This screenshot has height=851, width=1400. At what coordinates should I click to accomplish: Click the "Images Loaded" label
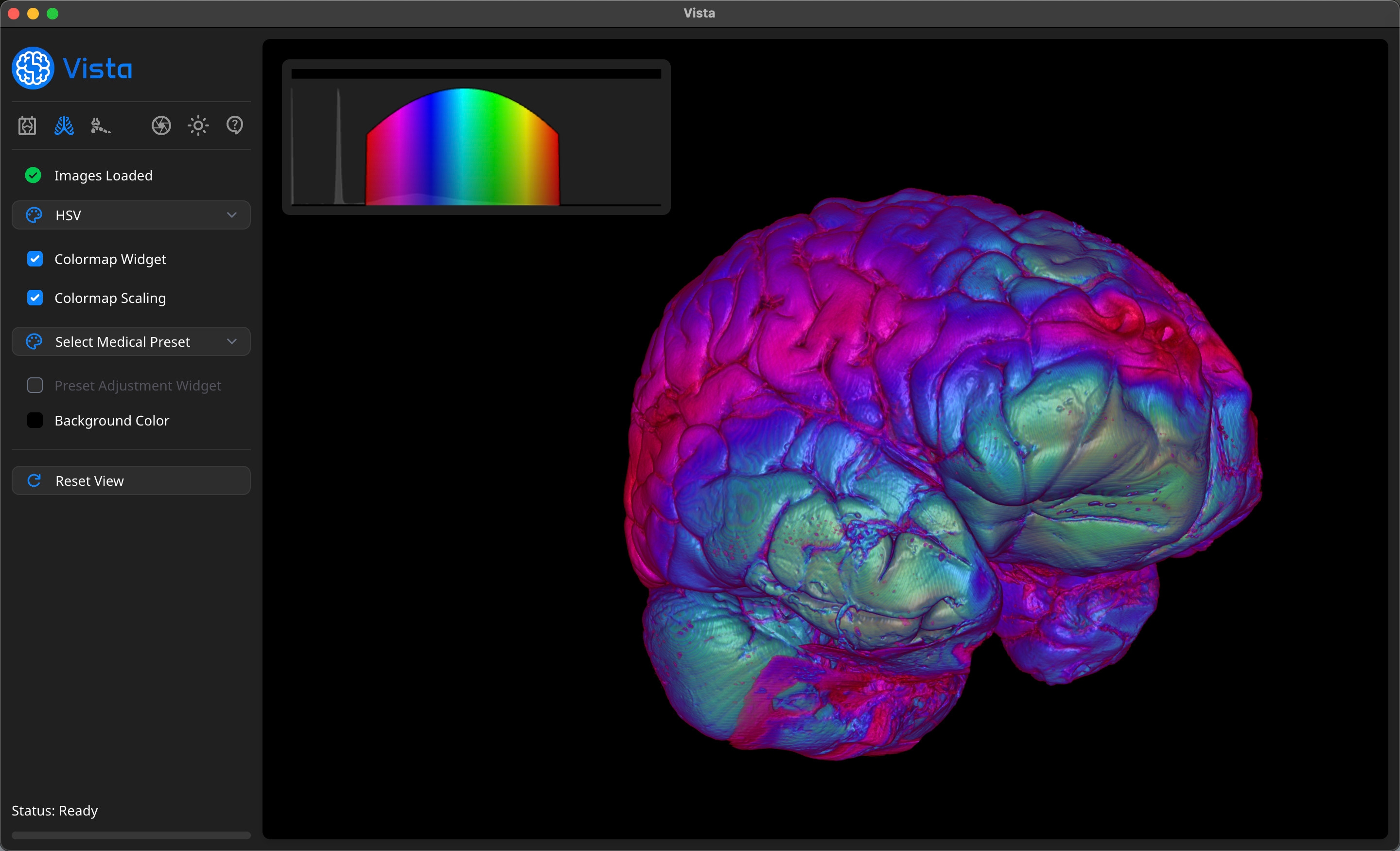click(104, 176)
